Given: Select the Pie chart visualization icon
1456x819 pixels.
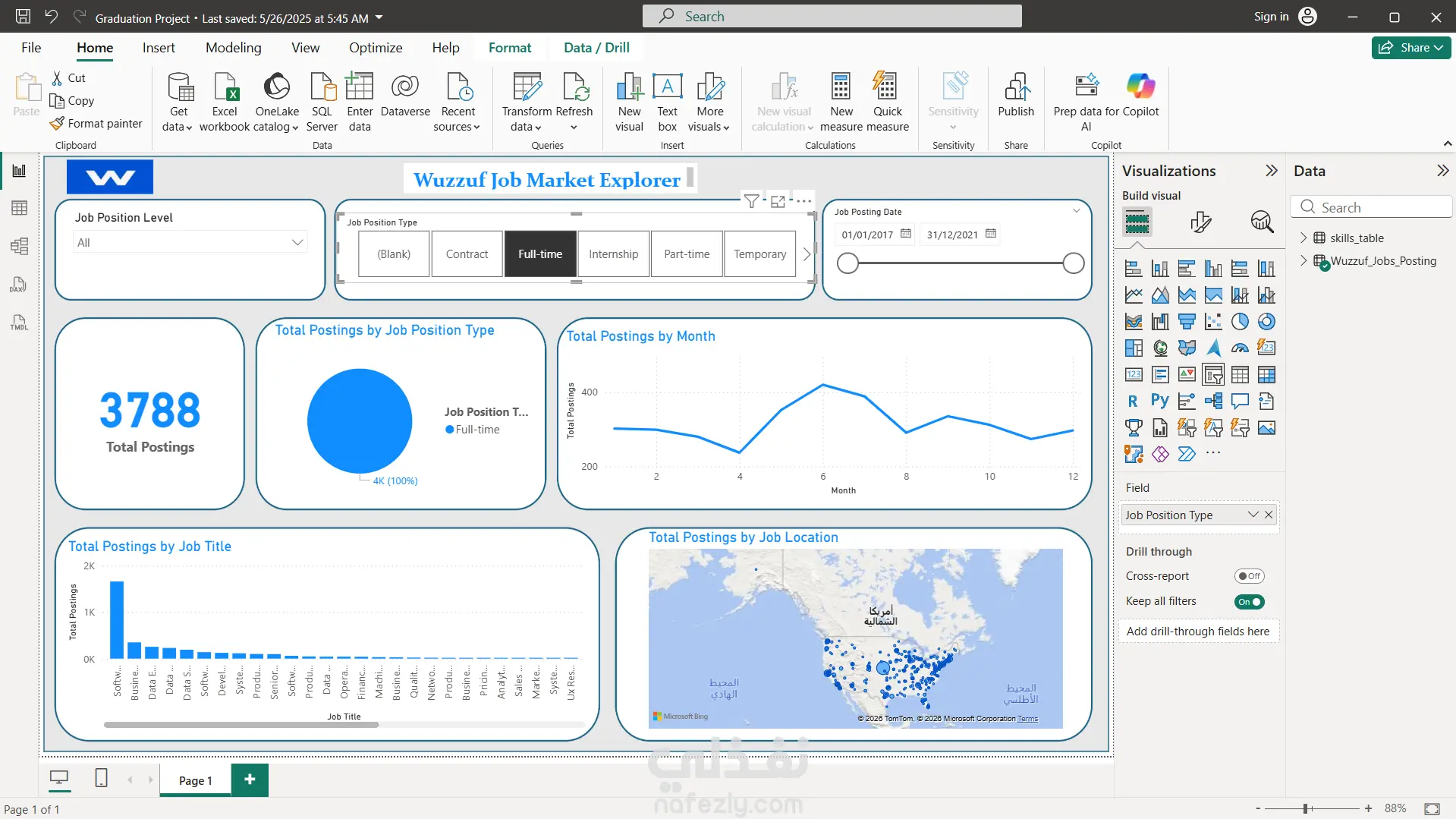Looking at the screenshot, I should [1240, 322].
